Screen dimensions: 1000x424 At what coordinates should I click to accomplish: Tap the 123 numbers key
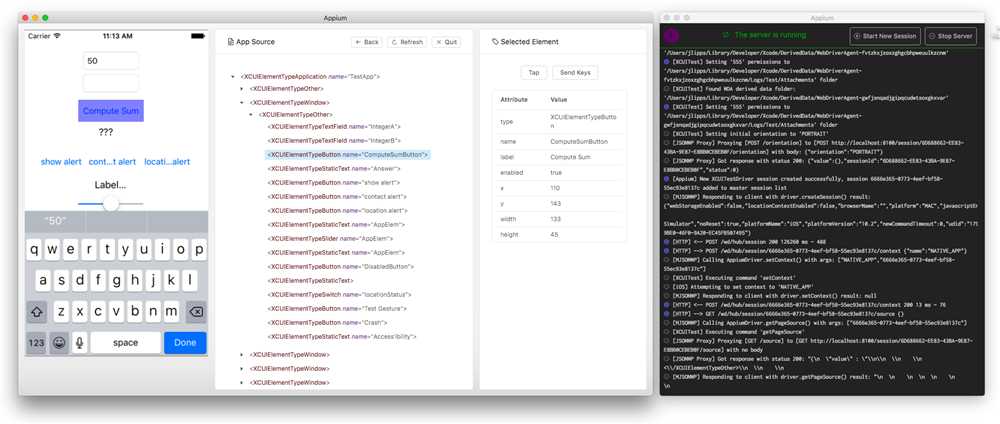tap(36, 343)
